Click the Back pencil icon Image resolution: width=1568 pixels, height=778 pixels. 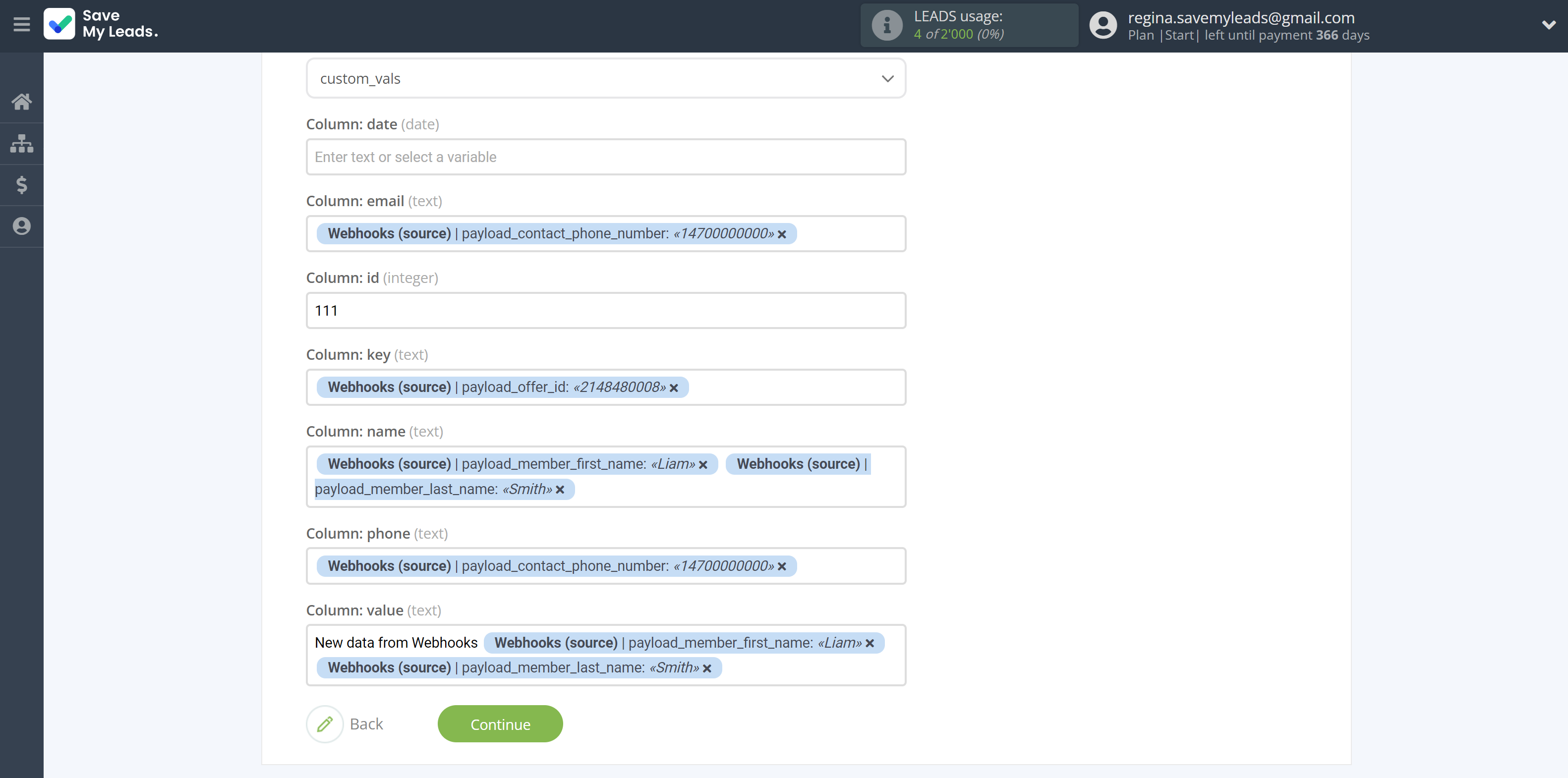pos(324,724)
